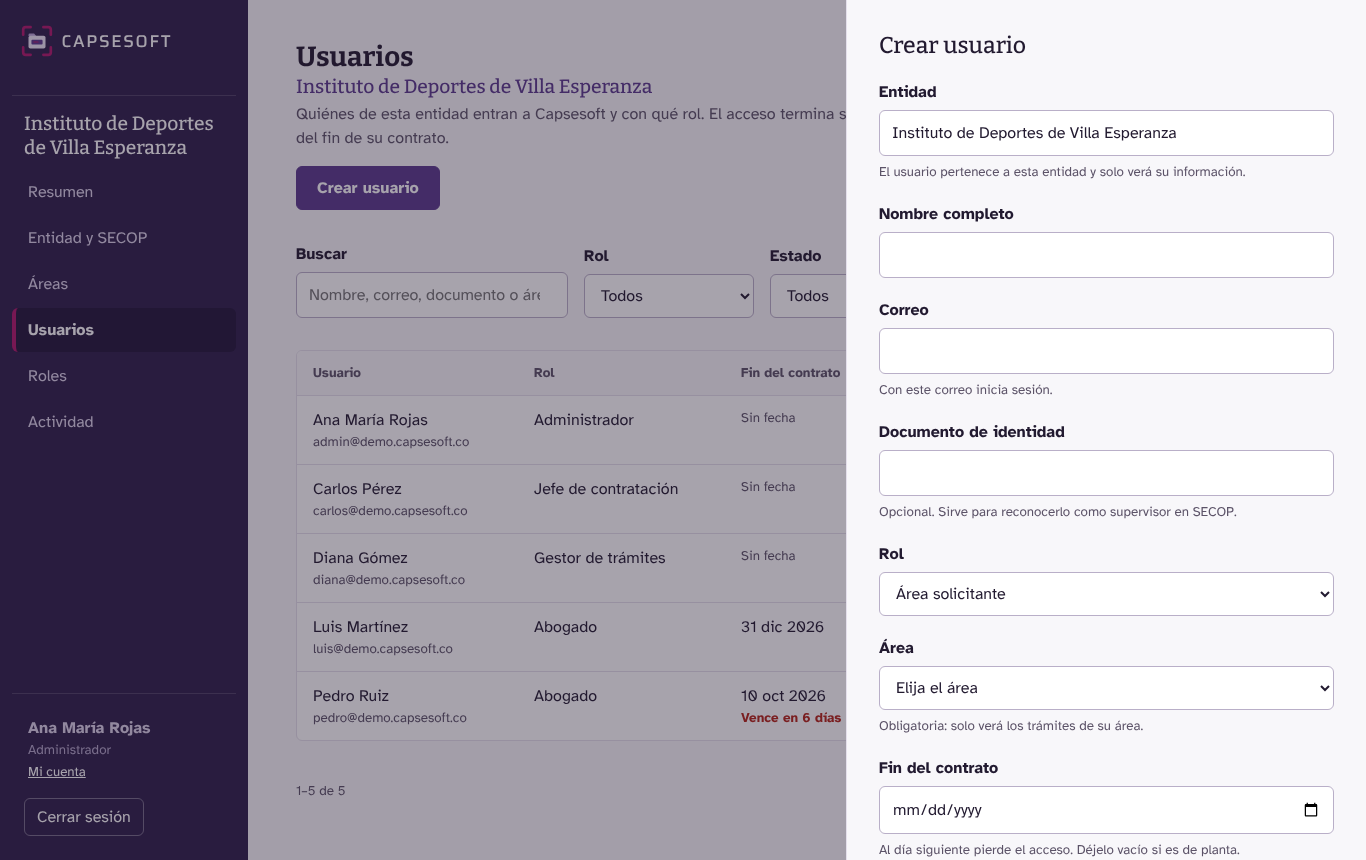The image size is (1366, 860).
Task: Go to Resumen in the sidebar
Action: click(124, 192)
